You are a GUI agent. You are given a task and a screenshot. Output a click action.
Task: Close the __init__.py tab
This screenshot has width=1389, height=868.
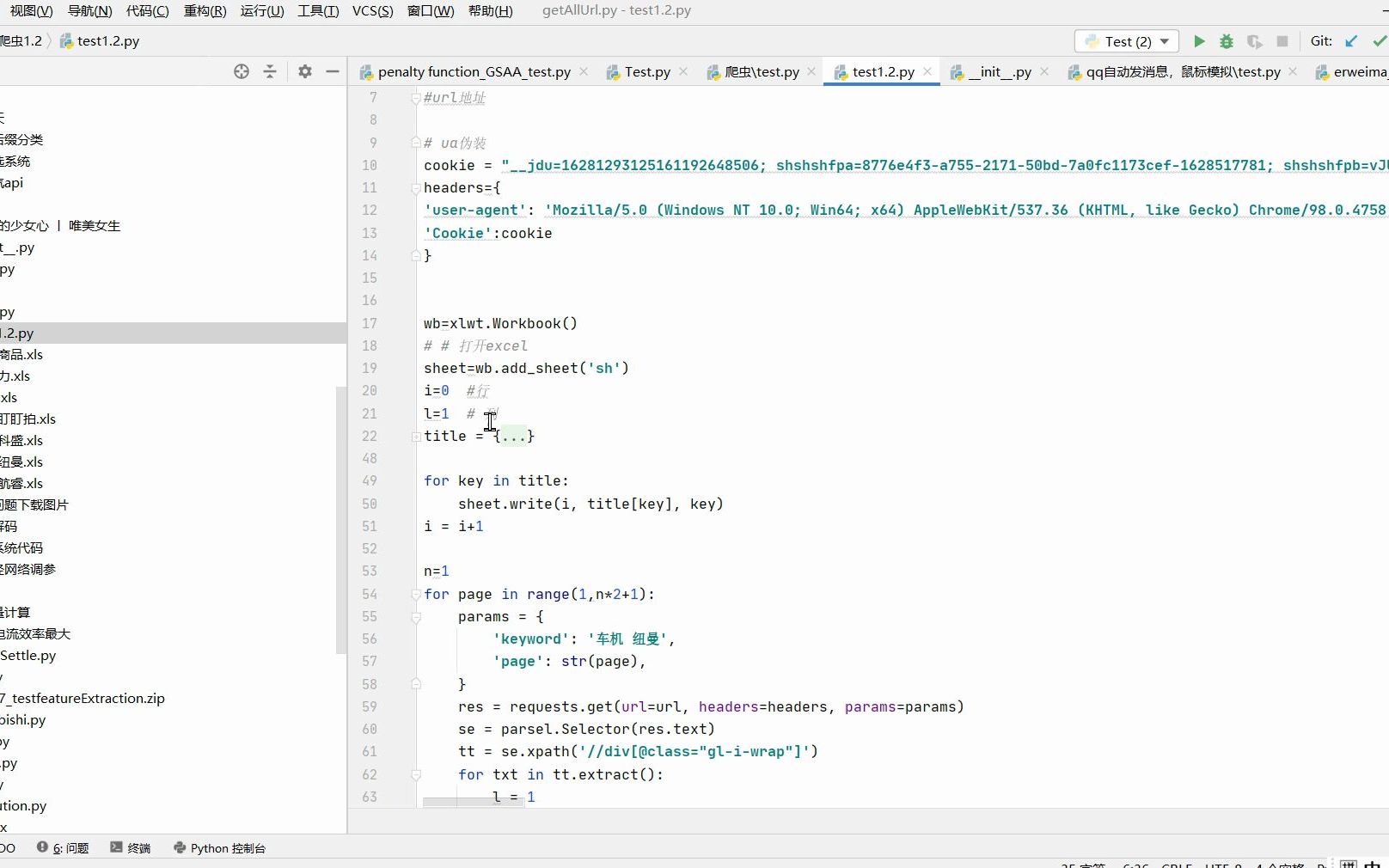1044,71
